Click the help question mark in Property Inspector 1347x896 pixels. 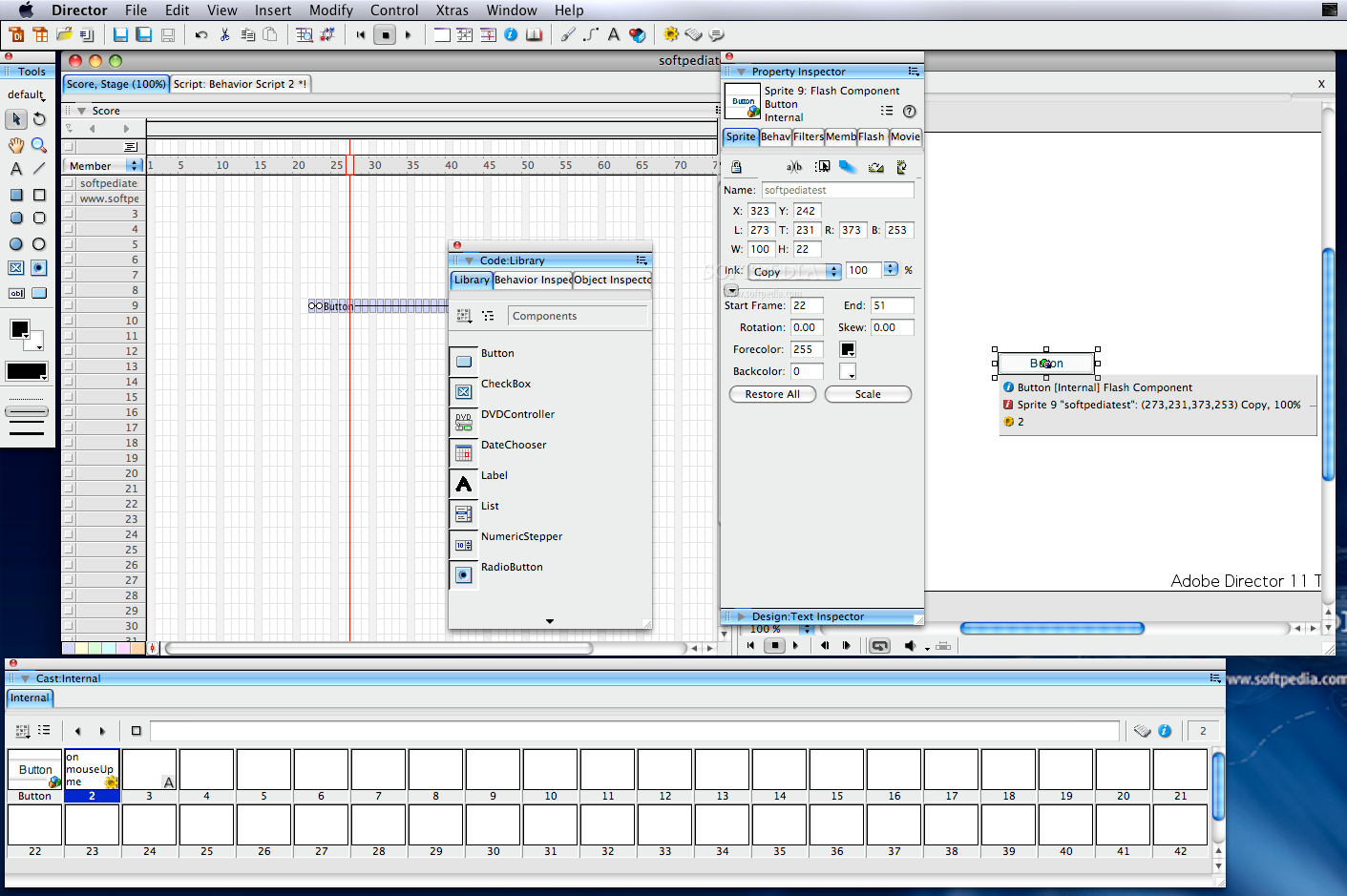[x=909, y=111]
